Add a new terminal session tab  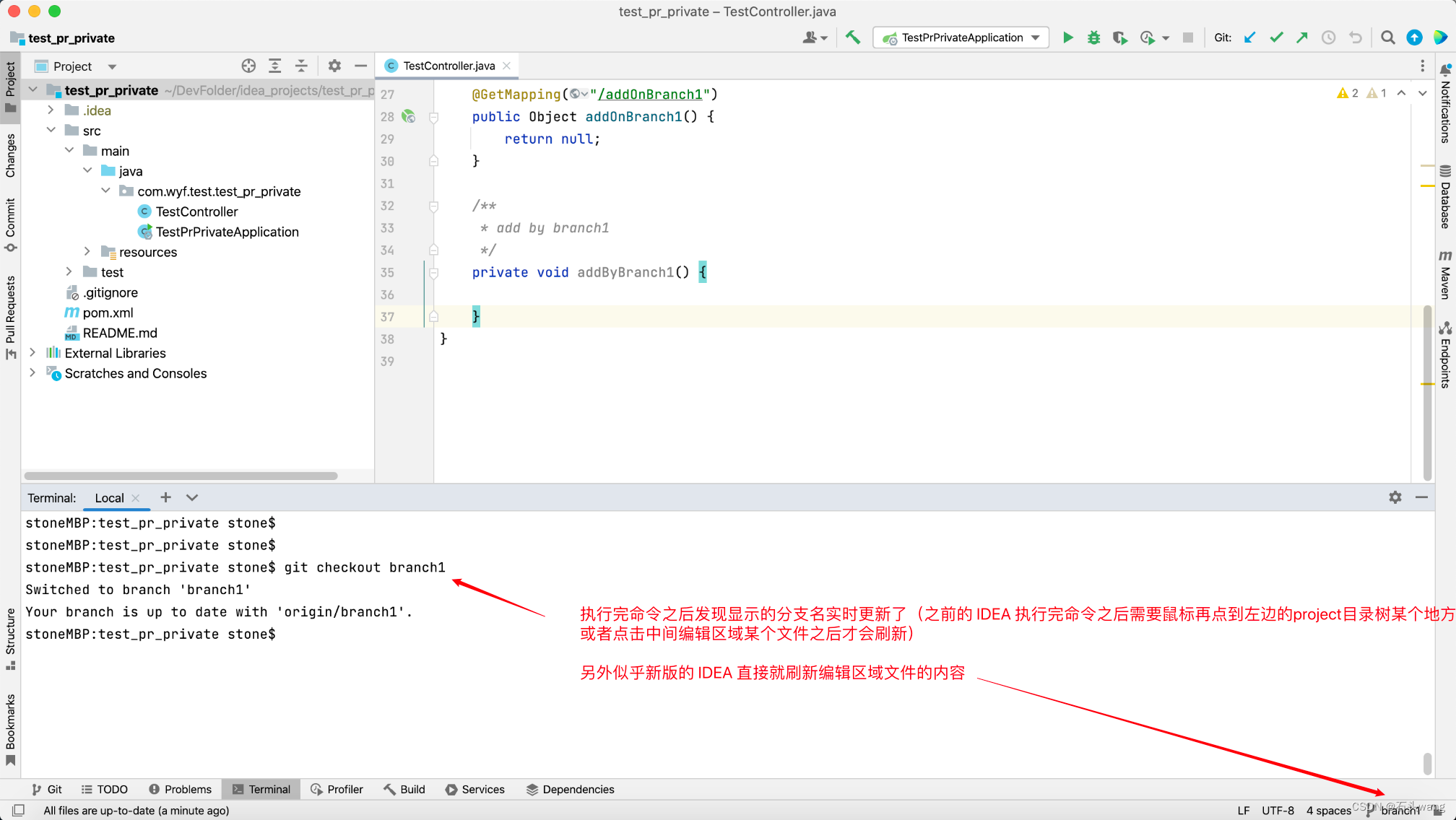pos(165,497)
